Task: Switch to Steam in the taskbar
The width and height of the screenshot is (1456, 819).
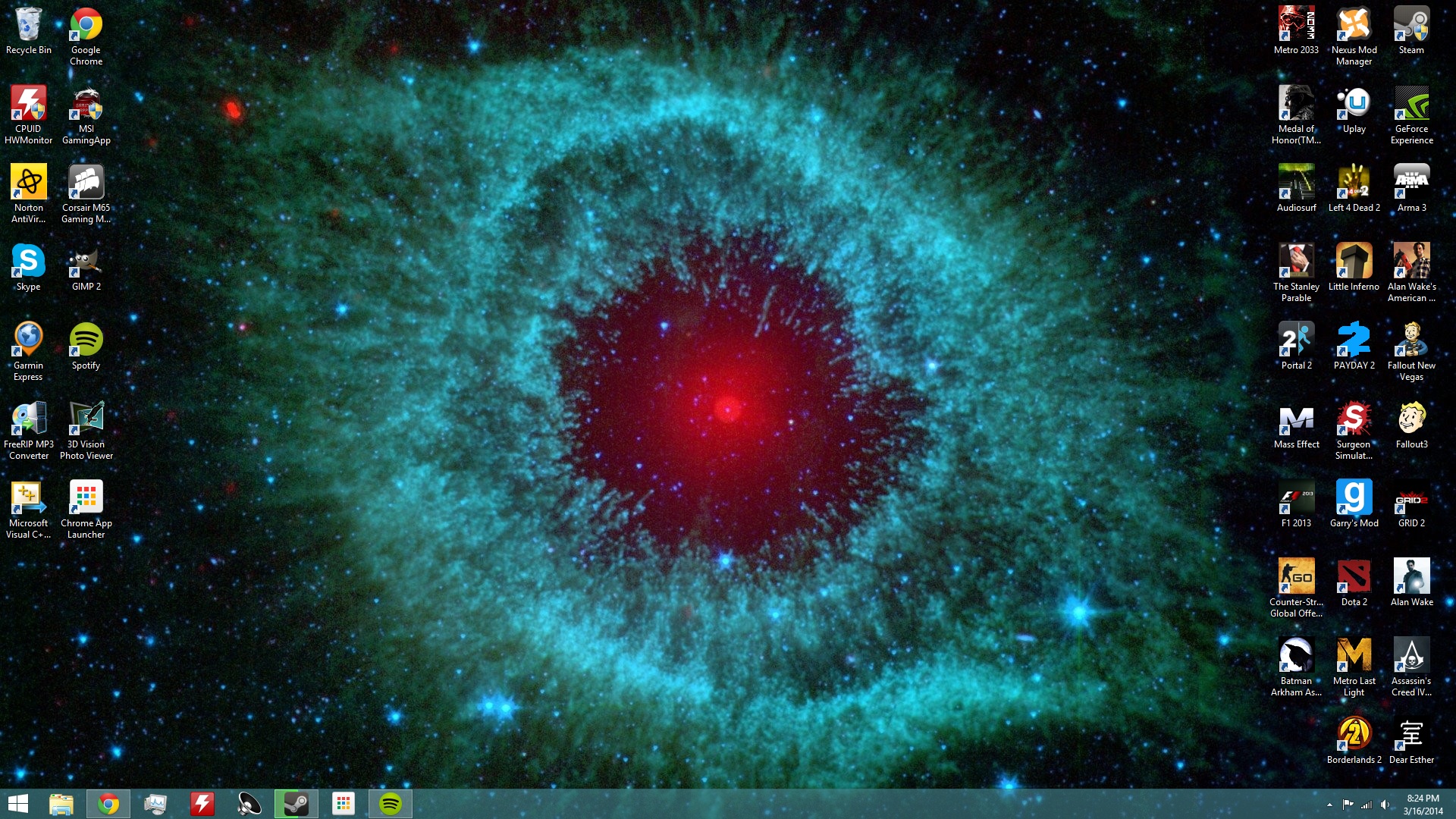Action: [296, 804]
